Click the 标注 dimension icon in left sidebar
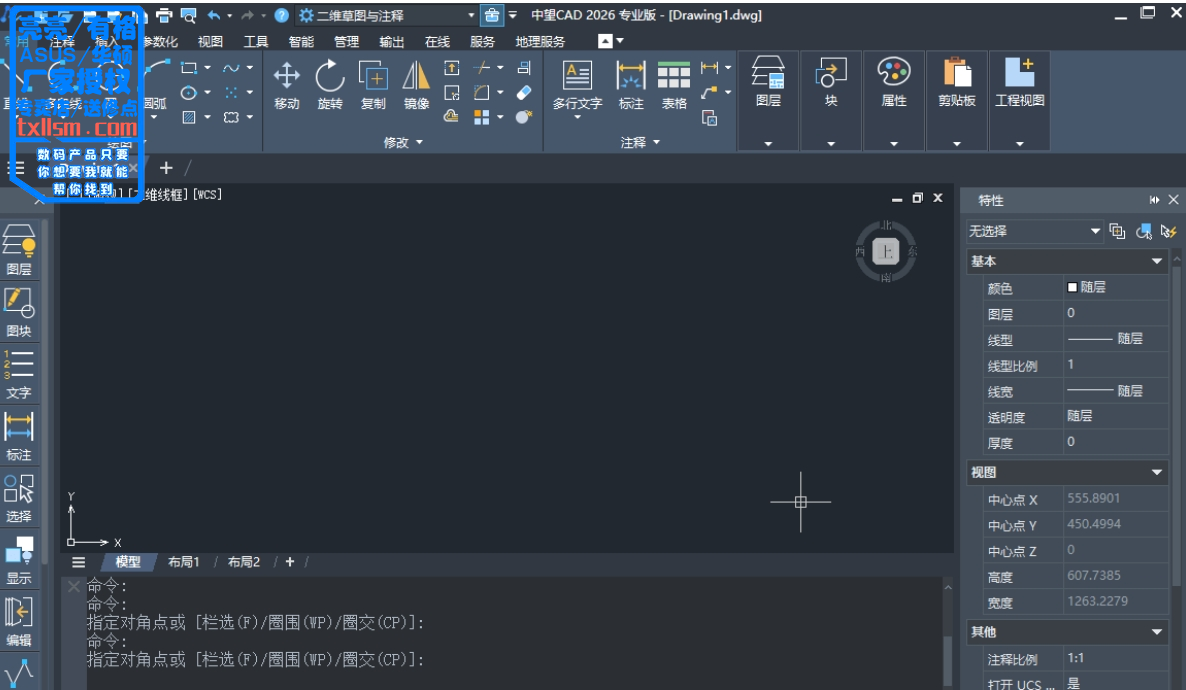The height and width of the screenshot is (690, 1186). (19, 435)
